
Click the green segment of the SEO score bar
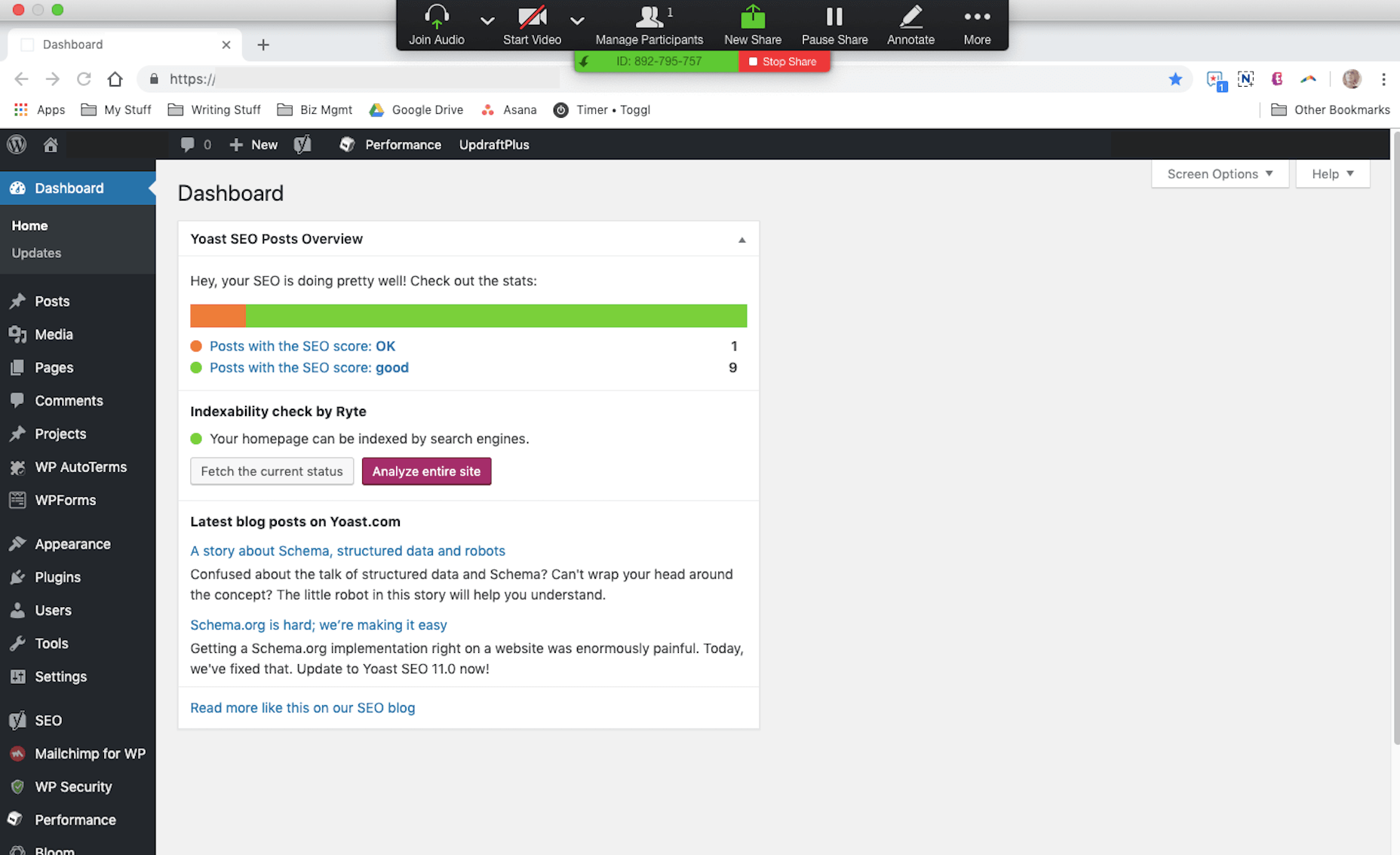496,316
